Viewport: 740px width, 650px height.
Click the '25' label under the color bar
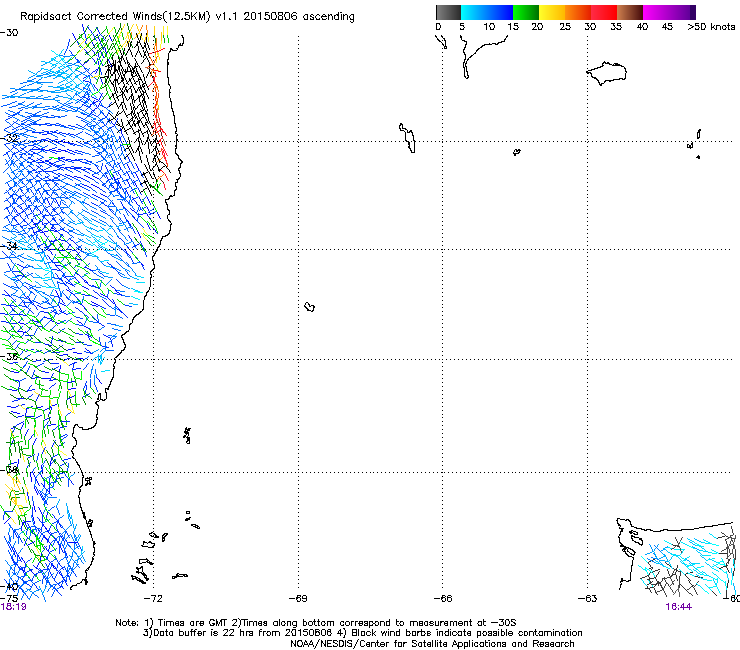tap(565, 27)
